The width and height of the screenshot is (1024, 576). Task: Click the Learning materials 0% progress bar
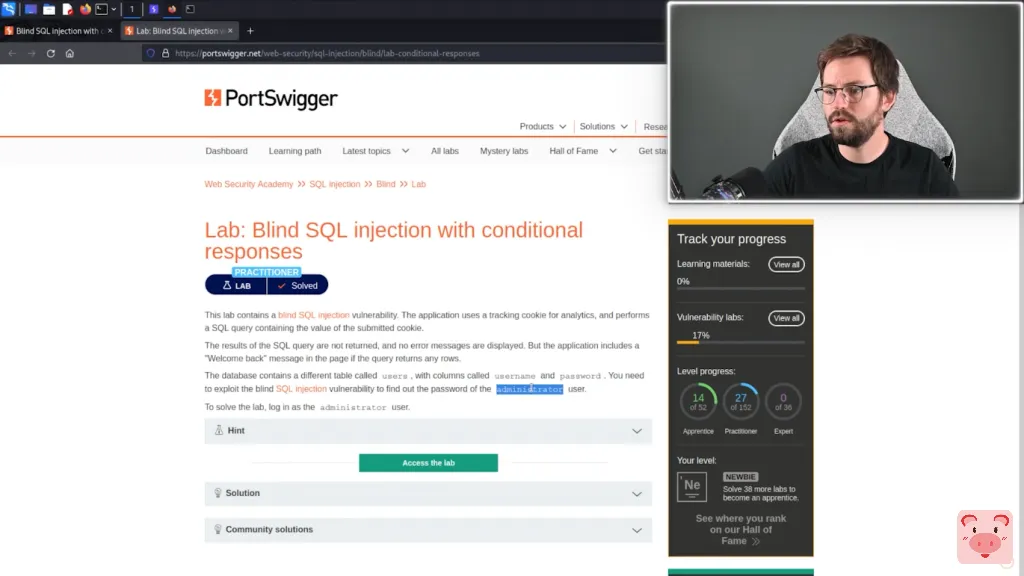[741, 288]
